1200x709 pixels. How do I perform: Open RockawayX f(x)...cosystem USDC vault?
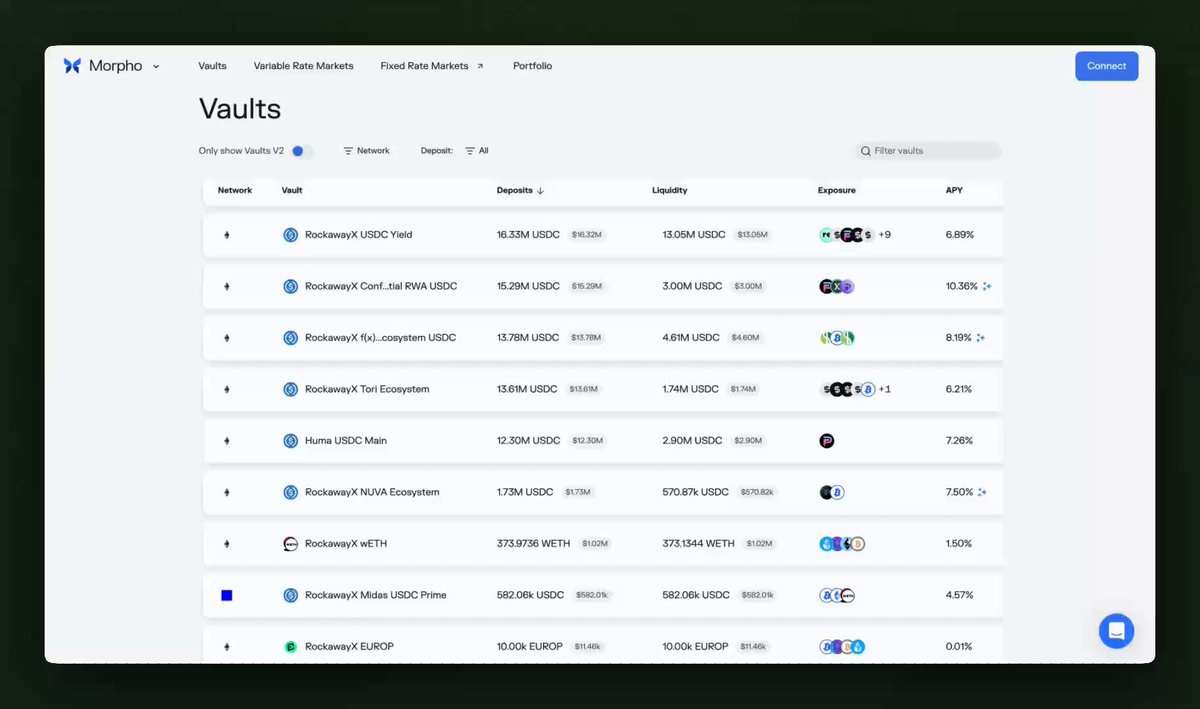[380, 338]
